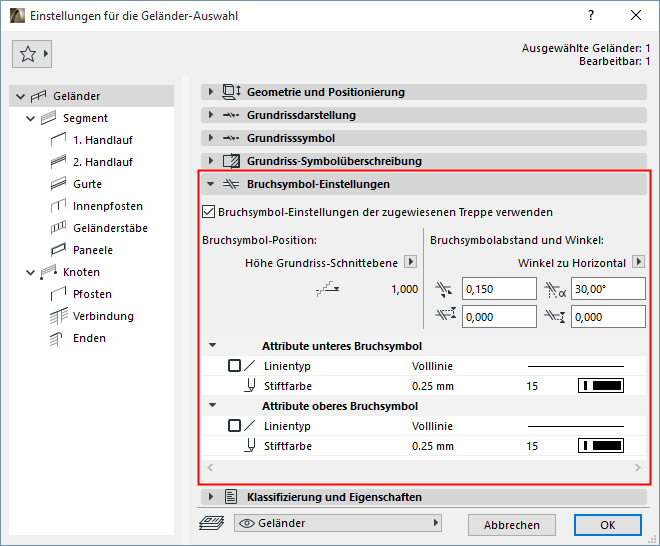Collapse Bruchsymbol-Einstellungen panel
The width and height of the screenshot is (660, 546).
211,184
